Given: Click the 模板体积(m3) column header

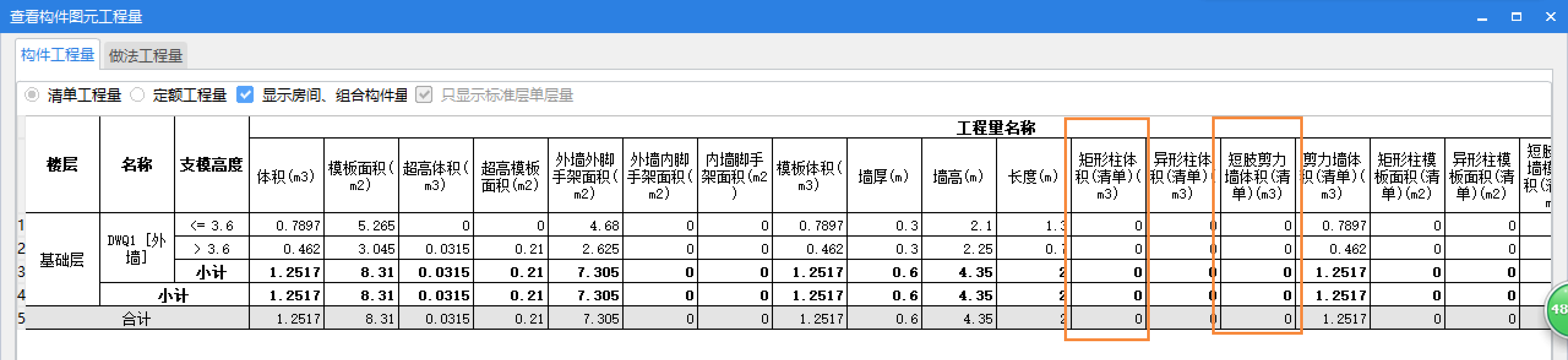Looking at the screenshot, I should (810, 176).
